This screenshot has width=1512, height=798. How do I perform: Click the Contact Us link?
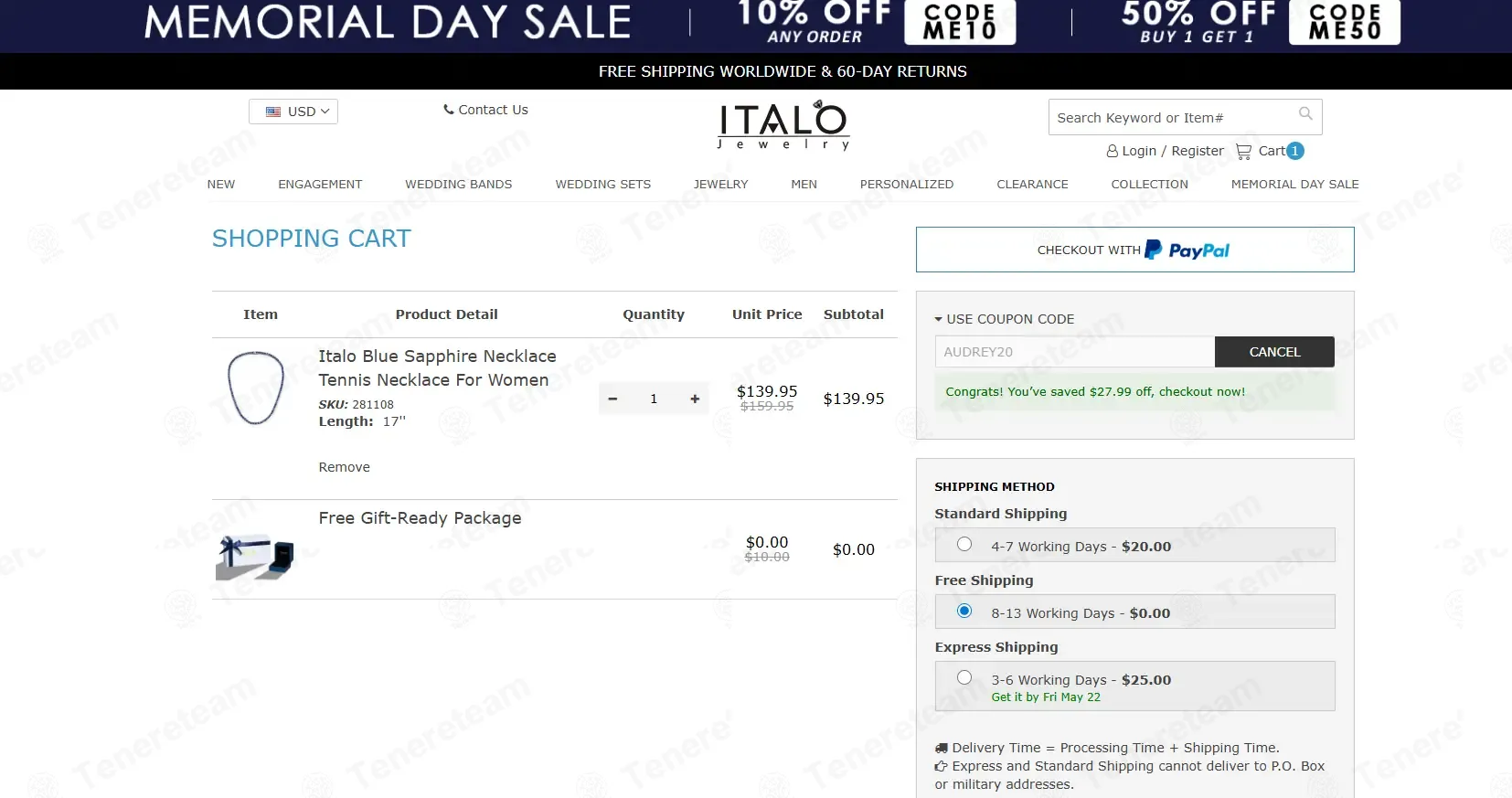pyautogui.click(x=493, y=110)
